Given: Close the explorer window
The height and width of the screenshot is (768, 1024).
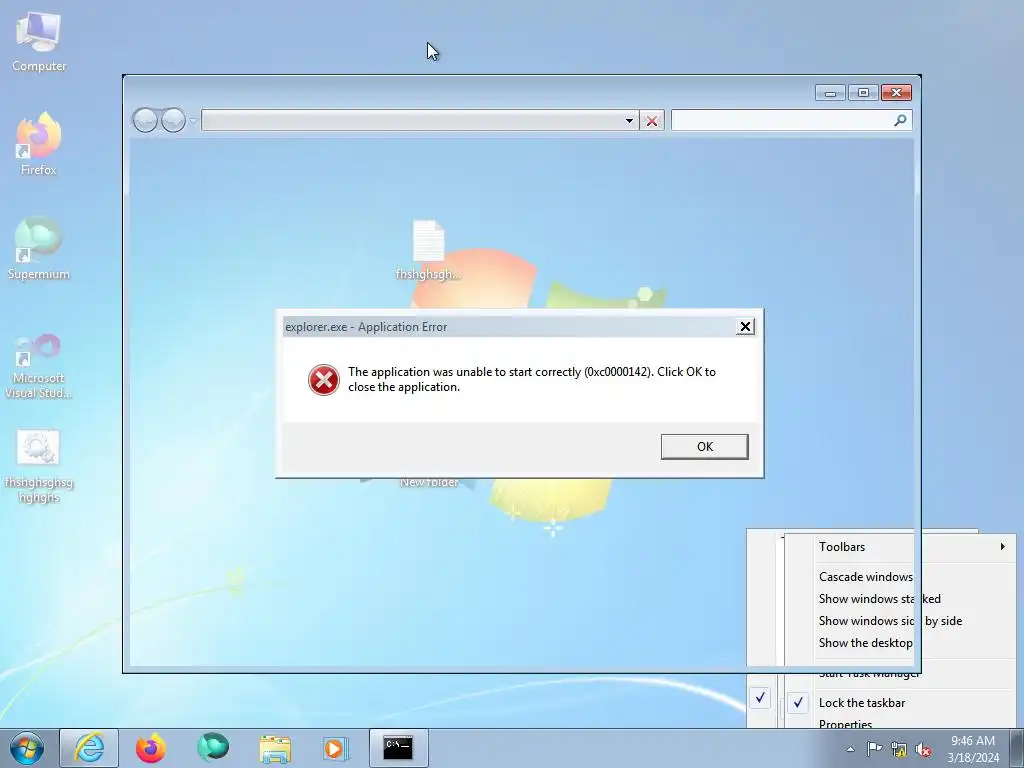Looking at the screenshot, I should (x=896, y=93).
